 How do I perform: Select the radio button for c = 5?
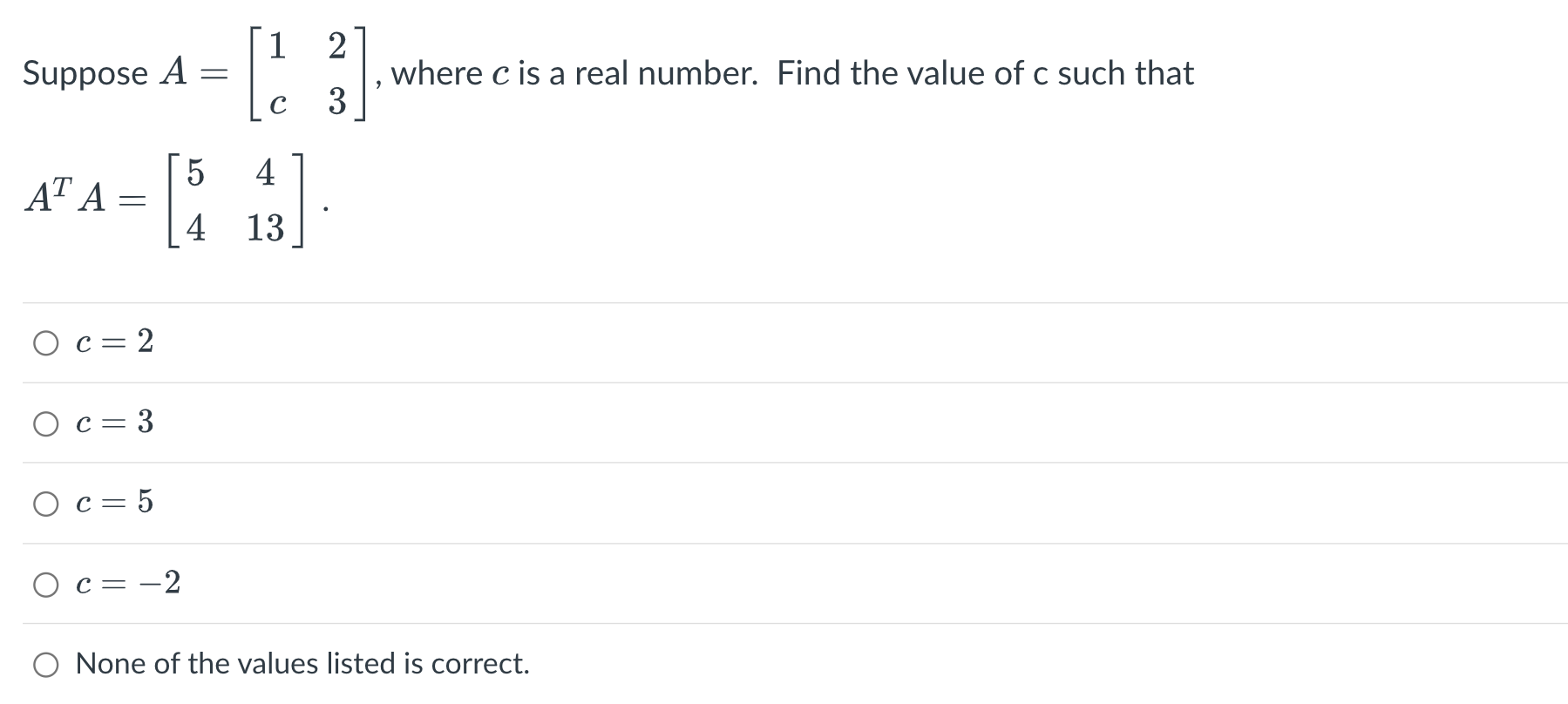click(x=45, y=504)
